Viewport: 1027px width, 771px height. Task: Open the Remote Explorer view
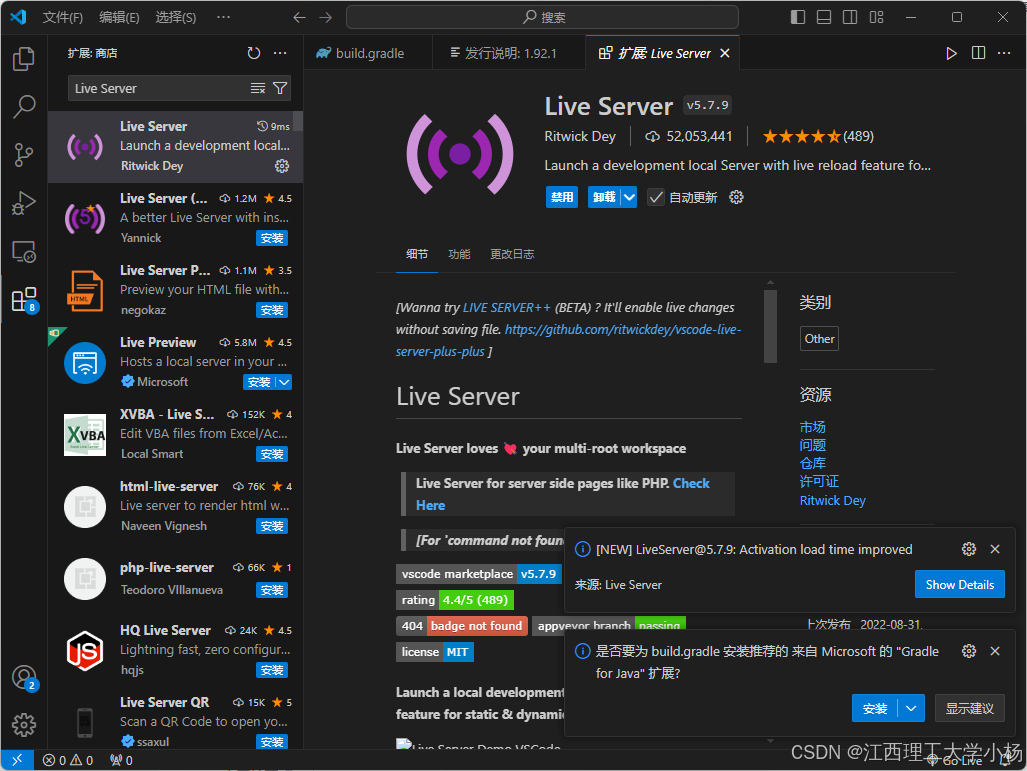point(24,252)
